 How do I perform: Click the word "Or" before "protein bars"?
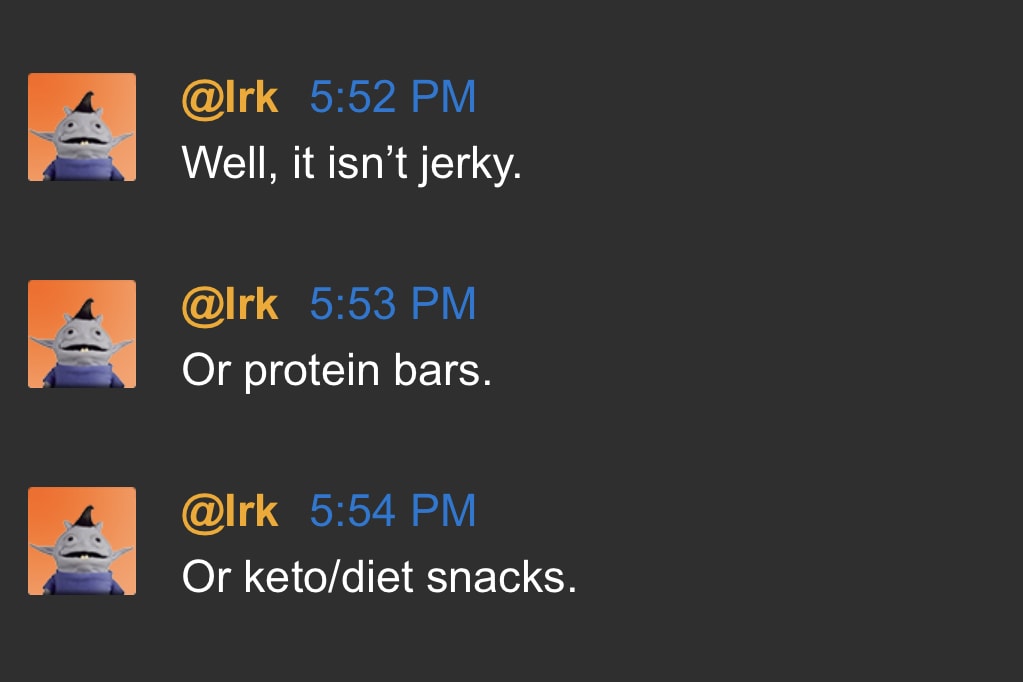(206, 371)
